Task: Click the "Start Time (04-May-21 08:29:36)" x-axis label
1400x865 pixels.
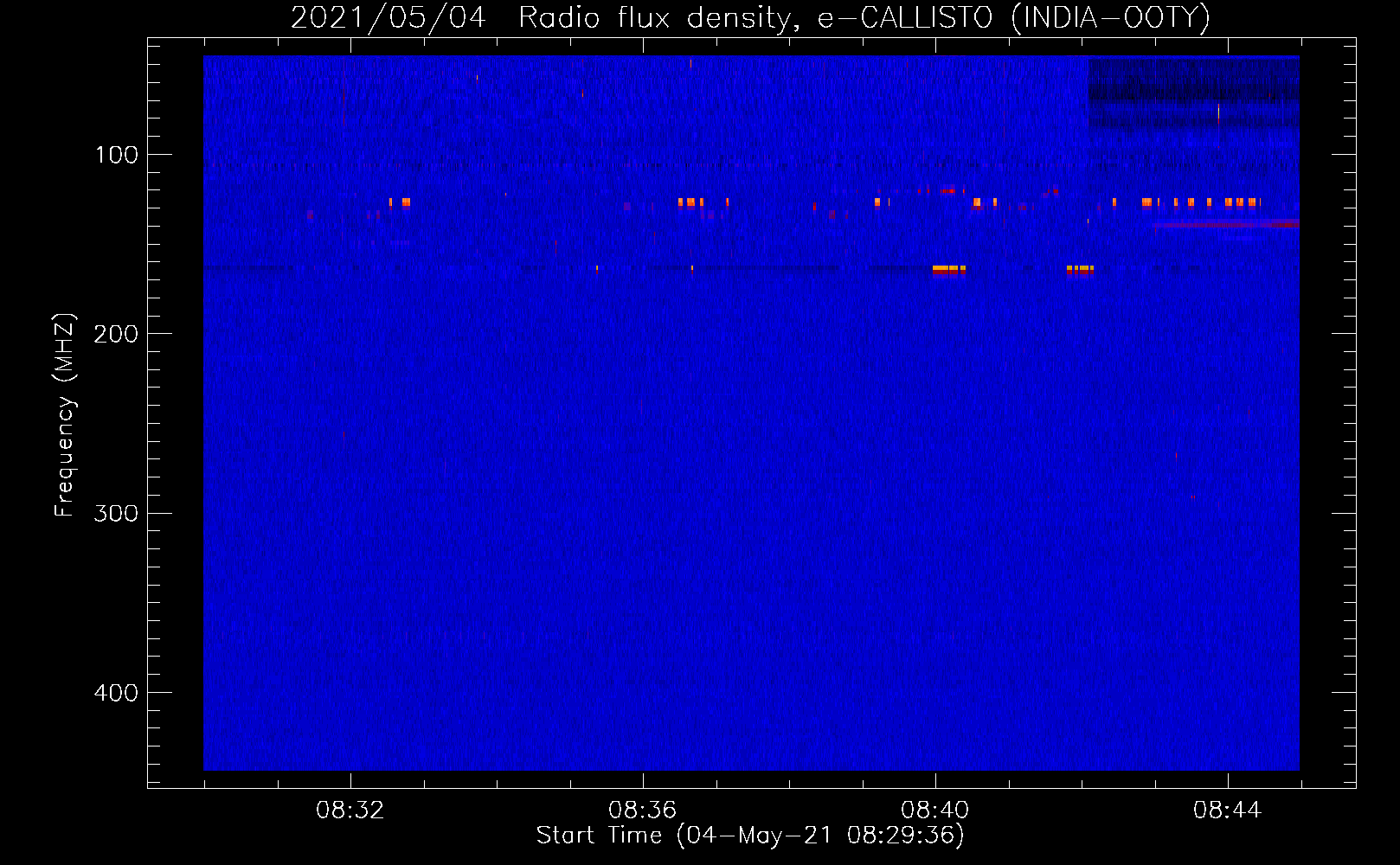Action: (x=749, y=836)
